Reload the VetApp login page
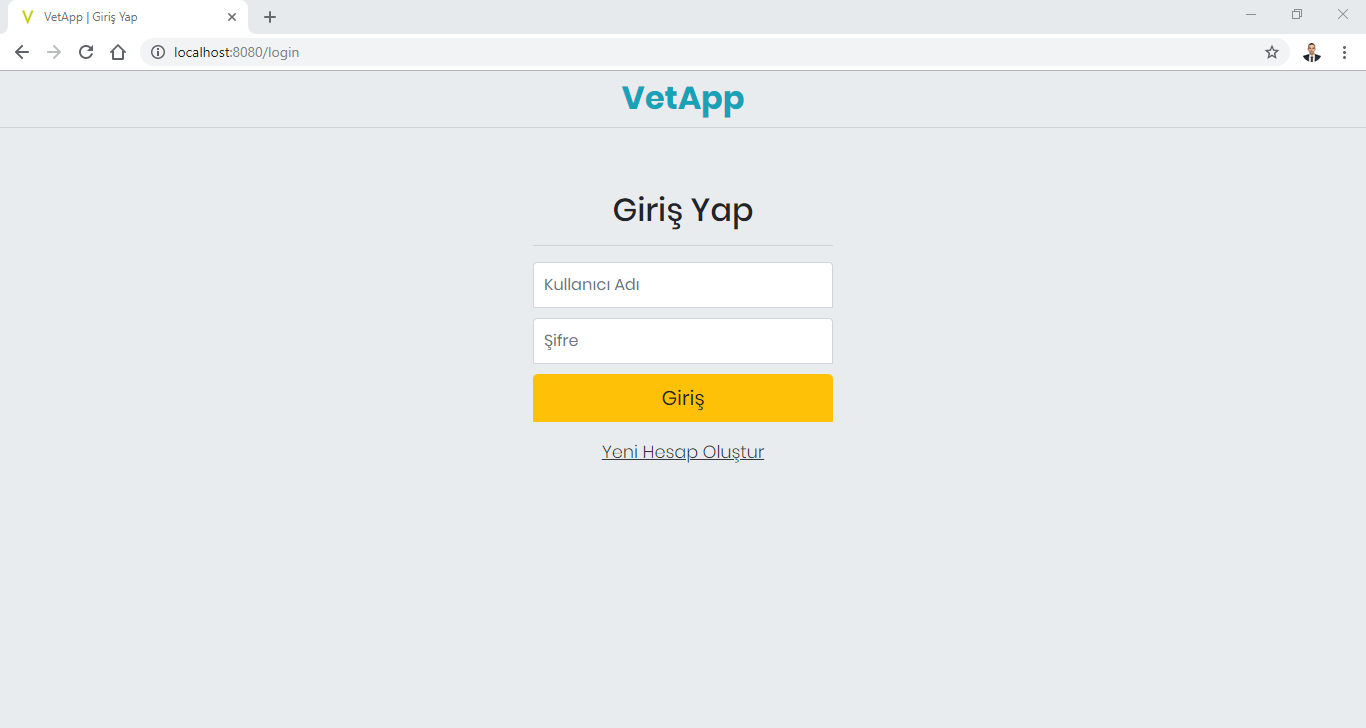The image size is (1366, 728). pos(86,52)
